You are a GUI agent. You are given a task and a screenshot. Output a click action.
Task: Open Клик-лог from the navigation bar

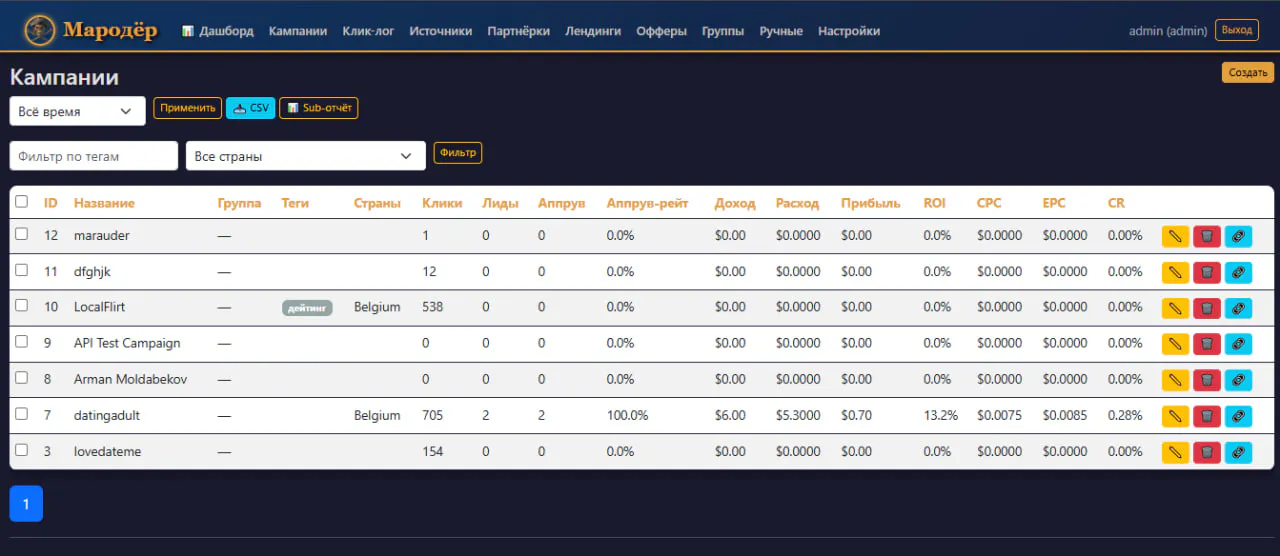368,31
